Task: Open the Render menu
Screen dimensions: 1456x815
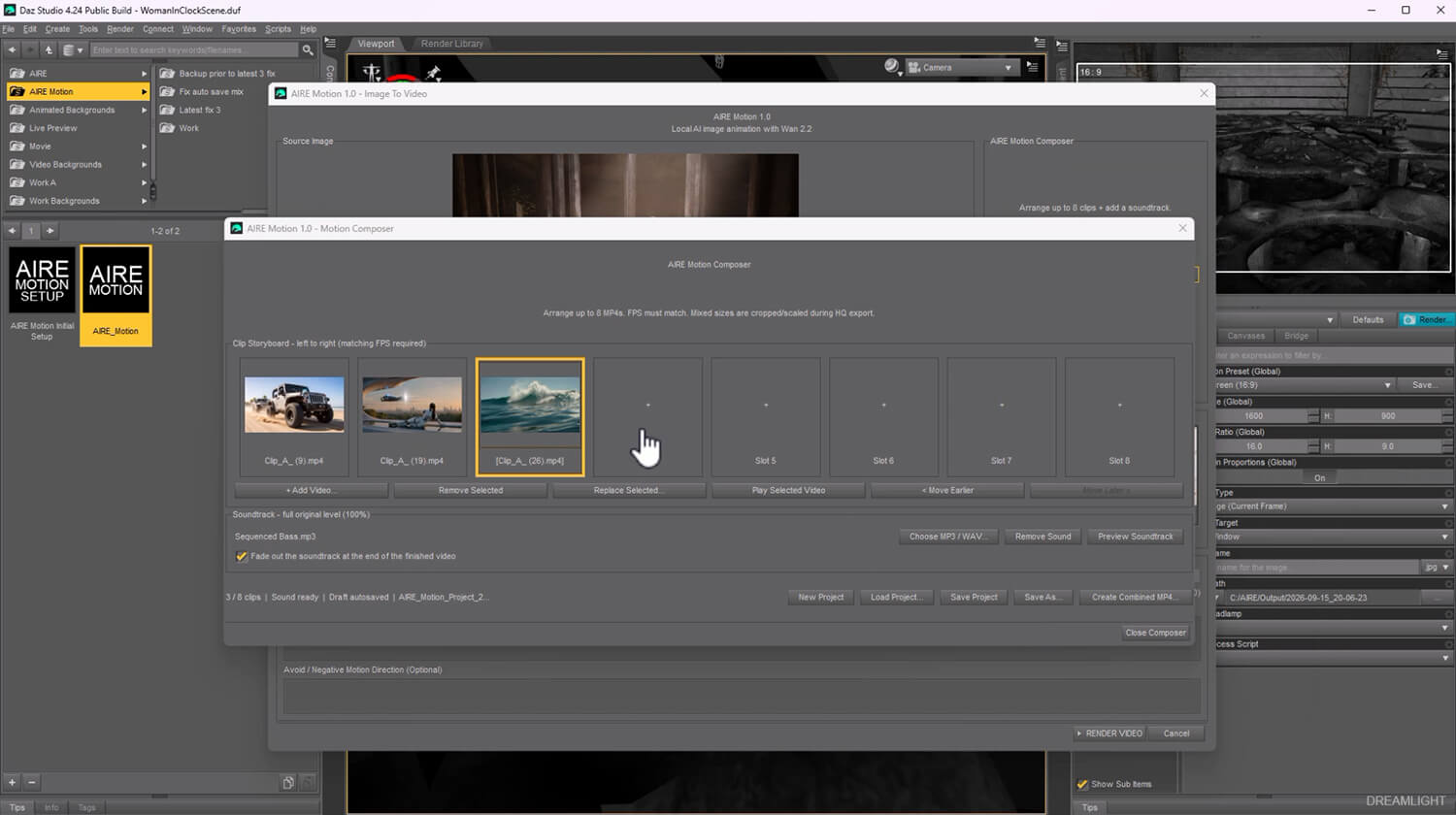Action: coord(120,29)
